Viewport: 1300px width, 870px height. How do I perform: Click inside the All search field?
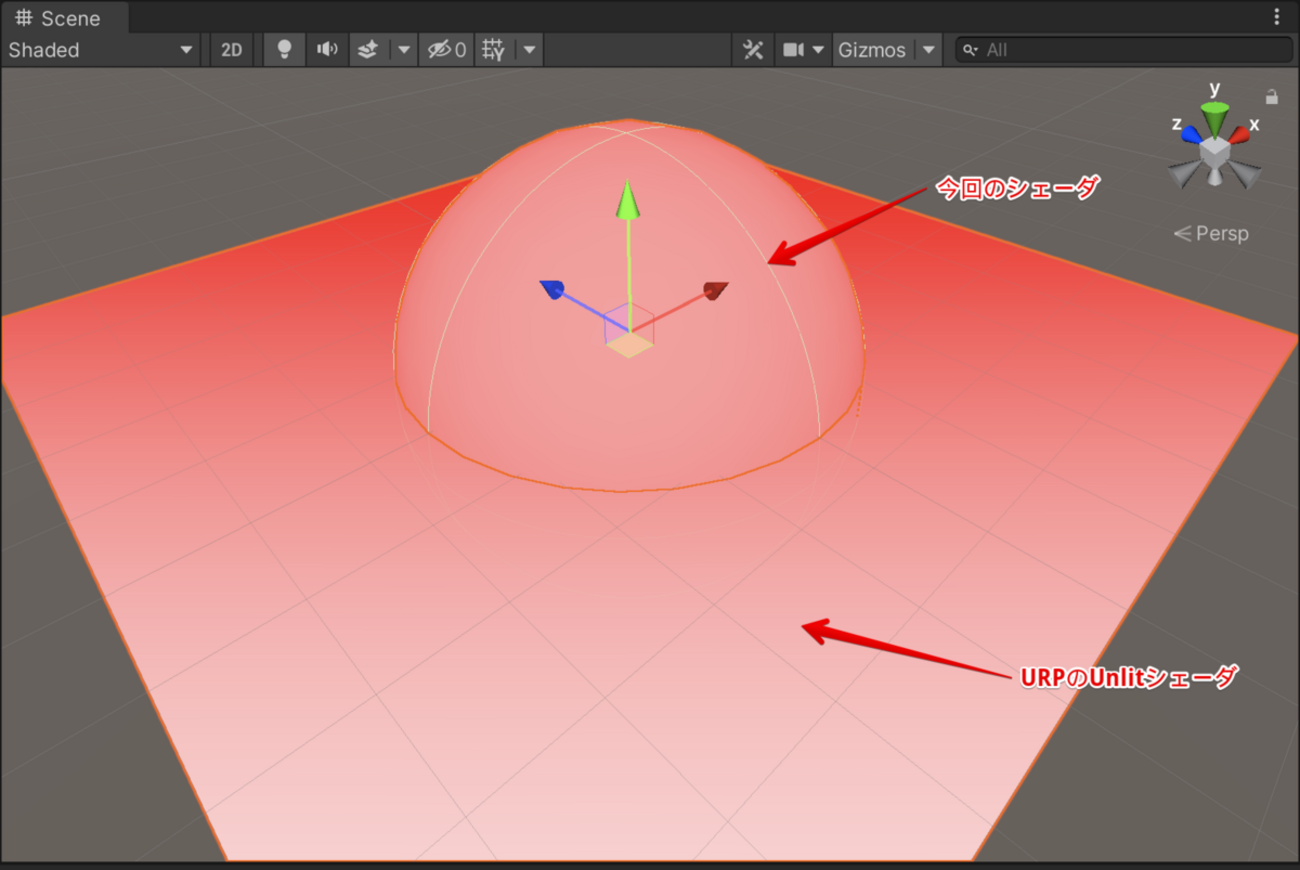1100,49
